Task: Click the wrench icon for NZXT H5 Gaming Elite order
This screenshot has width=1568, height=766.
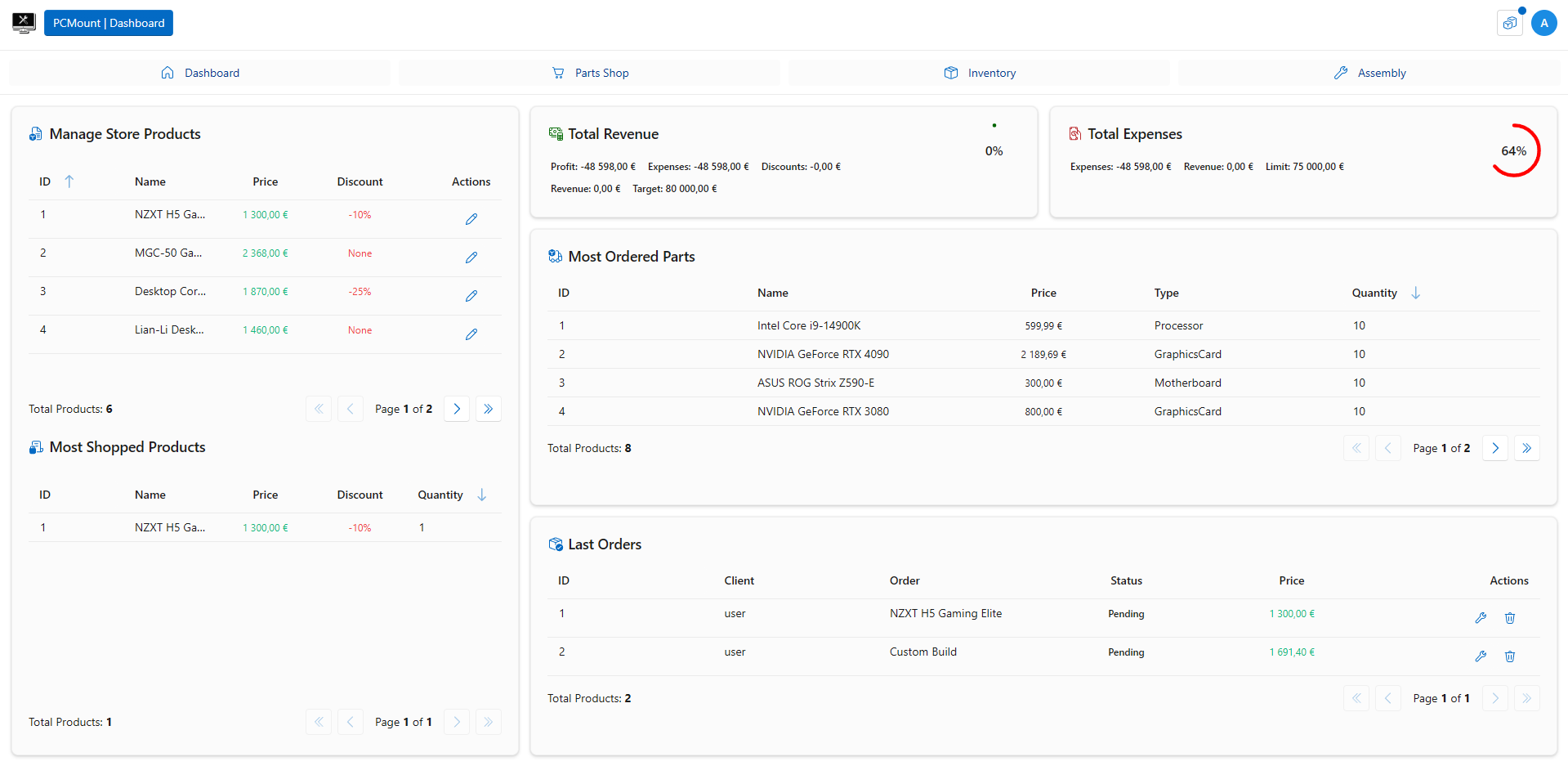Action: (1481, 618)
